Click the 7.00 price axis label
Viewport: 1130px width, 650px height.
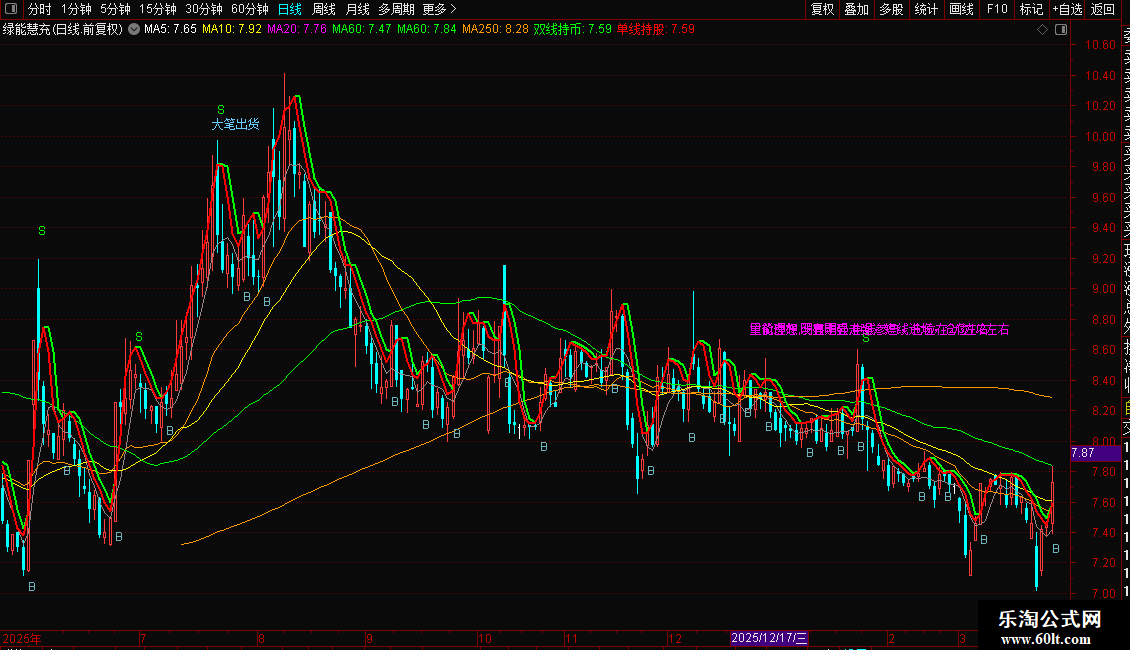coord(1103,594)
